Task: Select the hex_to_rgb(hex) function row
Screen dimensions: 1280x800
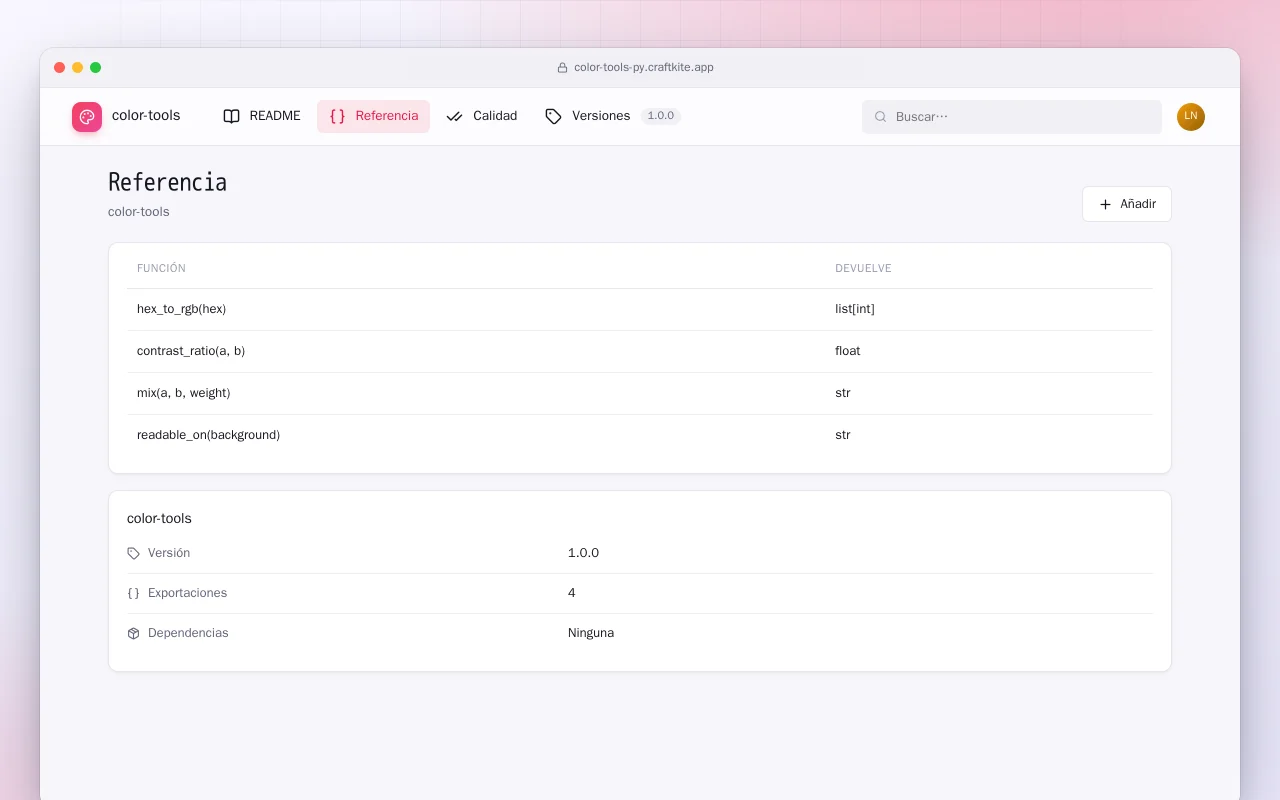Action: pyautogui.click(x=640, y=309)
